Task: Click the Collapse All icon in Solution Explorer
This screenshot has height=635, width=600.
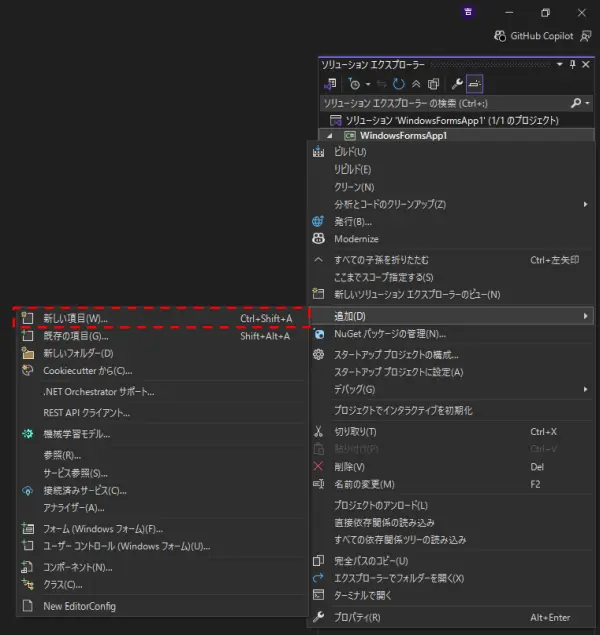Action: point(416,84)
